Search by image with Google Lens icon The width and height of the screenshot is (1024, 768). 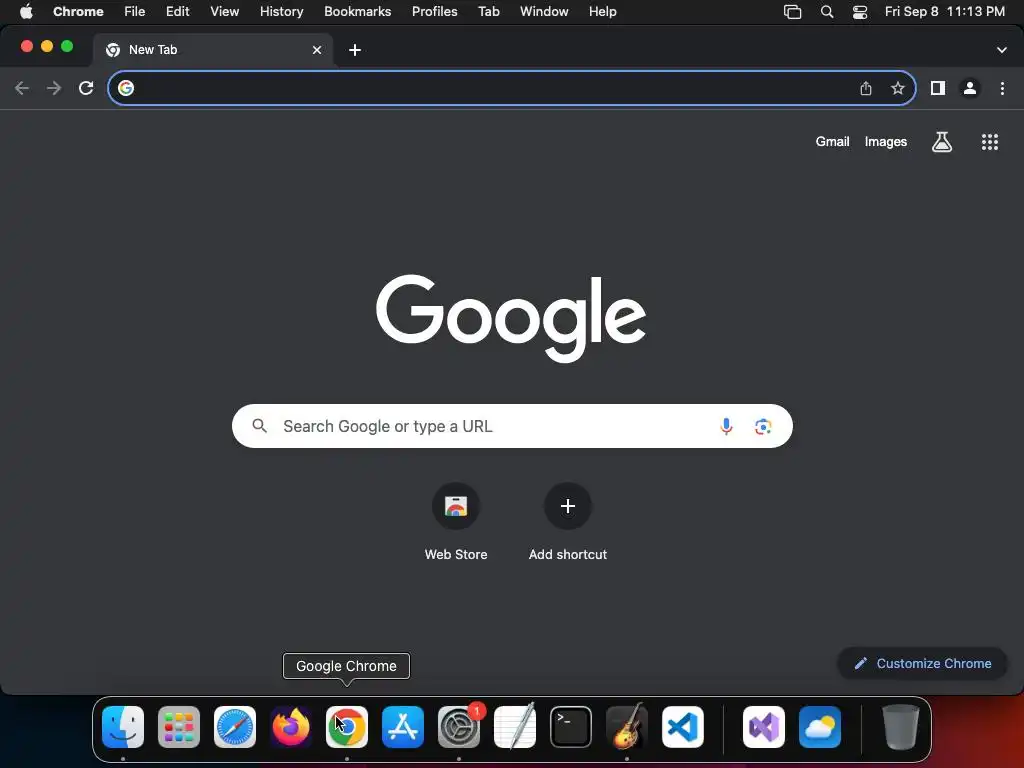click(763, 426)
